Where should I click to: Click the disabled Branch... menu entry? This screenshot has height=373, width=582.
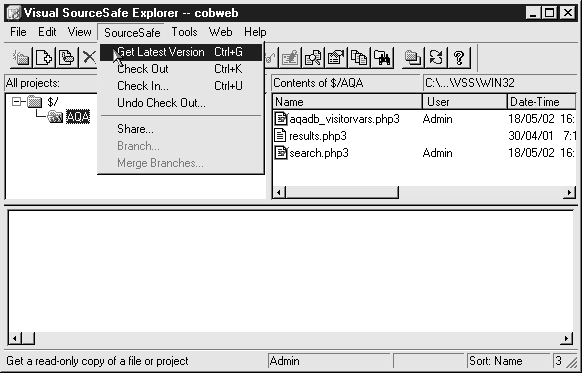(x=181, y=146)
